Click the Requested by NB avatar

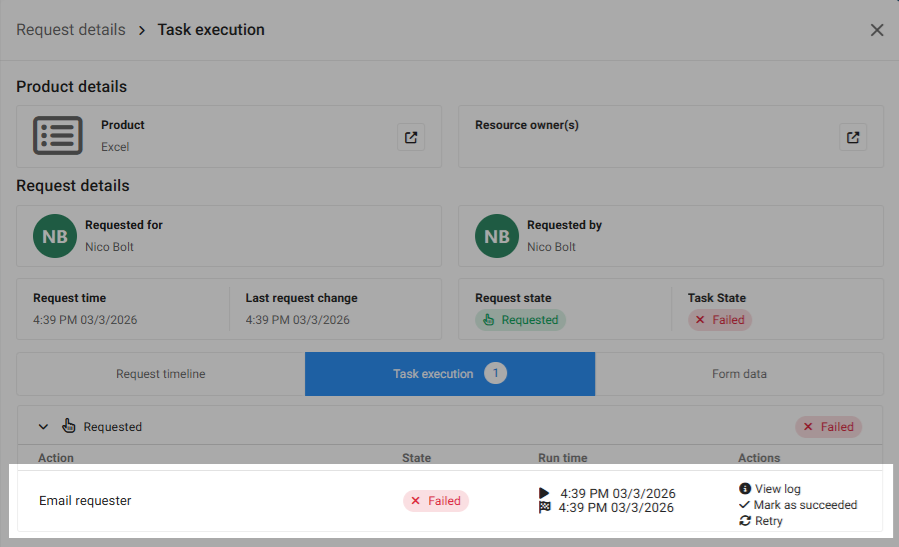pyautogui.click(x=496, y=236)
